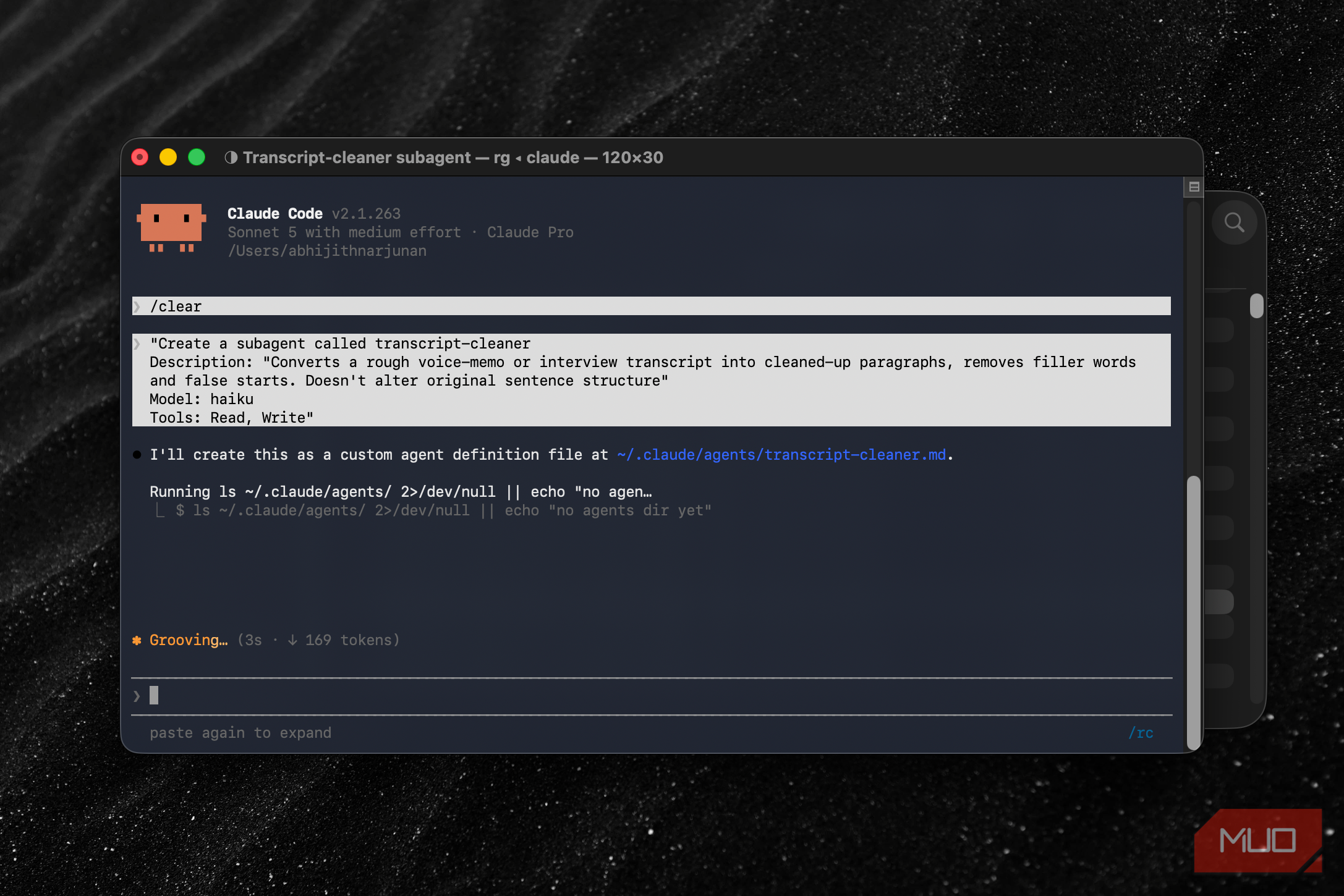Viewport: 1344px width, 896px height.
Task: Click the split pane icon above scrollbar
Action: point(1194,187)
